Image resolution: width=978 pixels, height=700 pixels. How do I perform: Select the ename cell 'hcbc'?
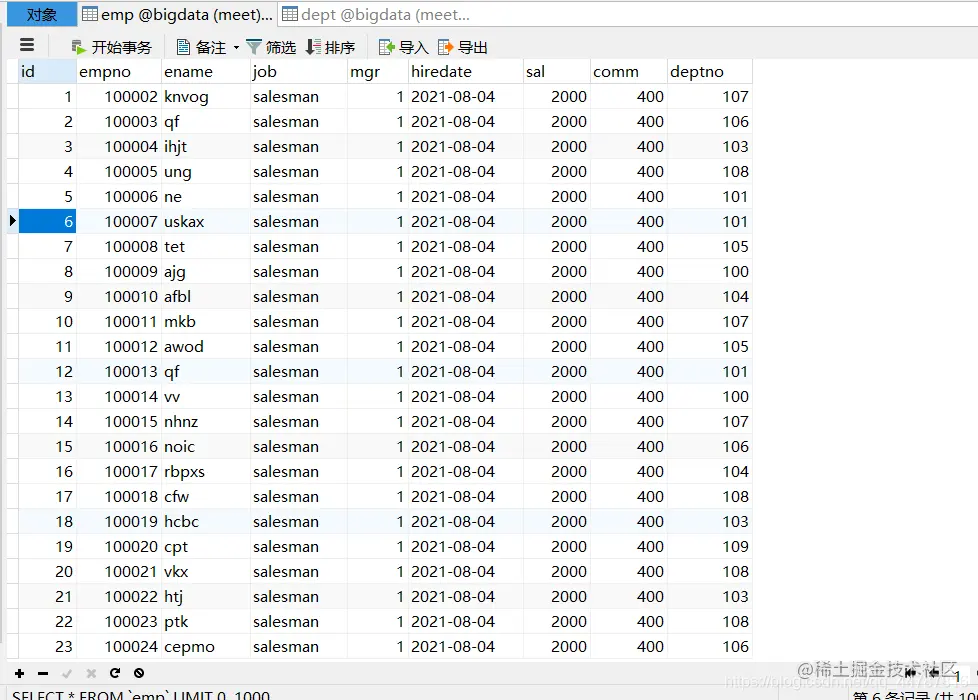tap(205, 522)
